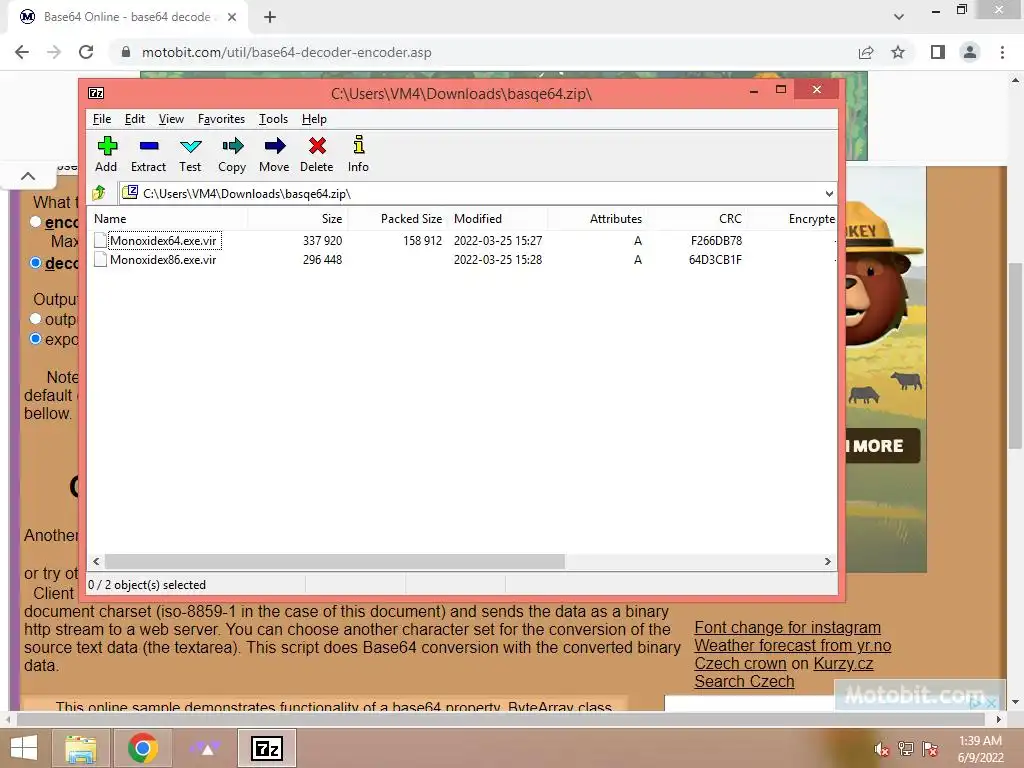Open the Windows Start button
Viewport: 1024px width, 768px height.
coord(24,748)
